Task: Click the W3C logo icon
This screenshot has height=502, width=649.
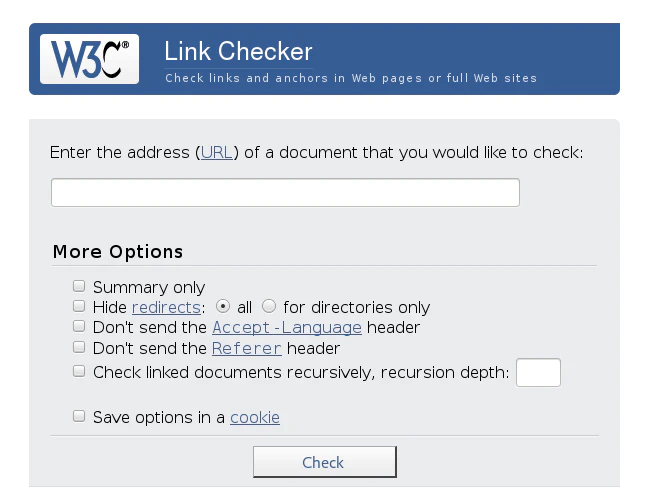Action: 89,59
